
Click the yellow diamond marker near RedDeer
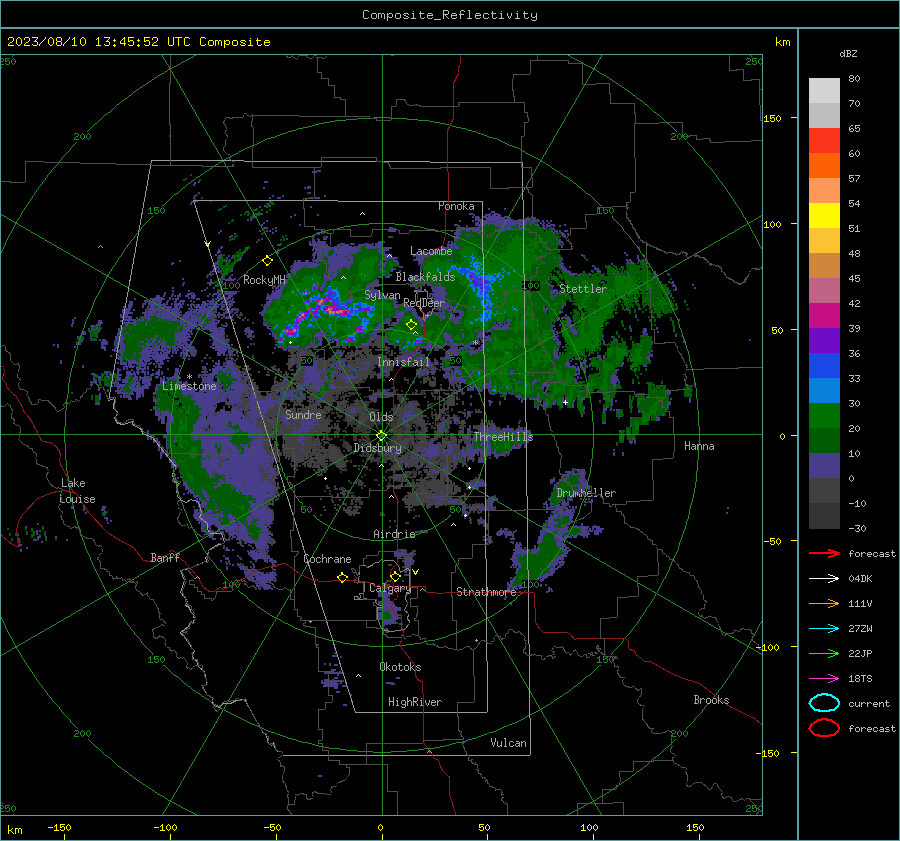[411, 325]
